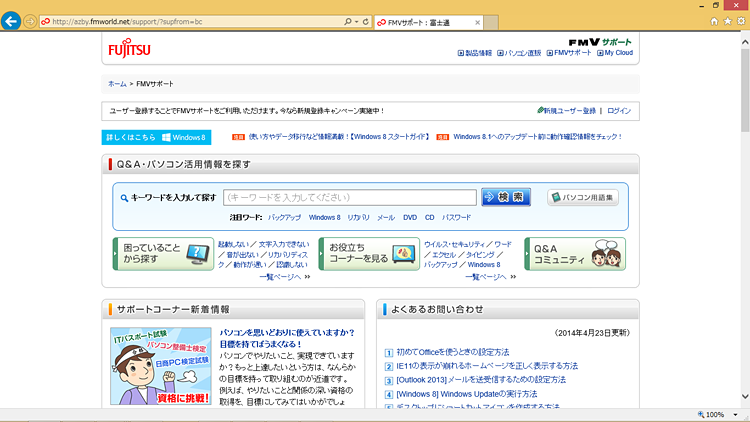
Task: Open the 起動しない trouble link
Action: pyautogui.click(x=233, y=244)
